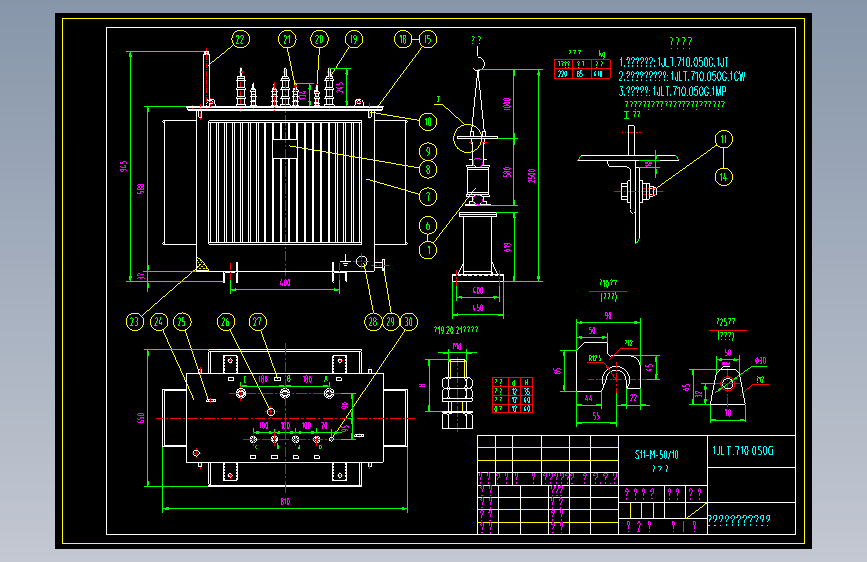
Task: Select drawing number 1JLT.710.050G in title block
Action: pyautogui.click(x=743, y=451)
